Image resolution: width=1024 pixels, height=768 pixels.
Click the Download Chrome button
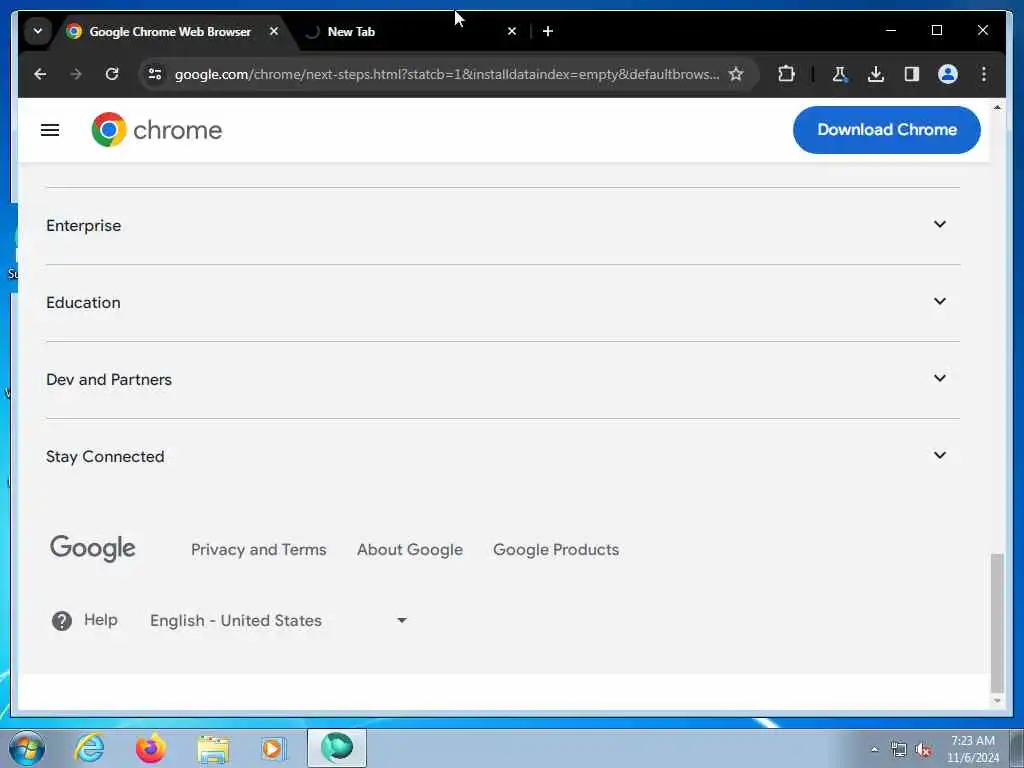click(x=886, y=129)
